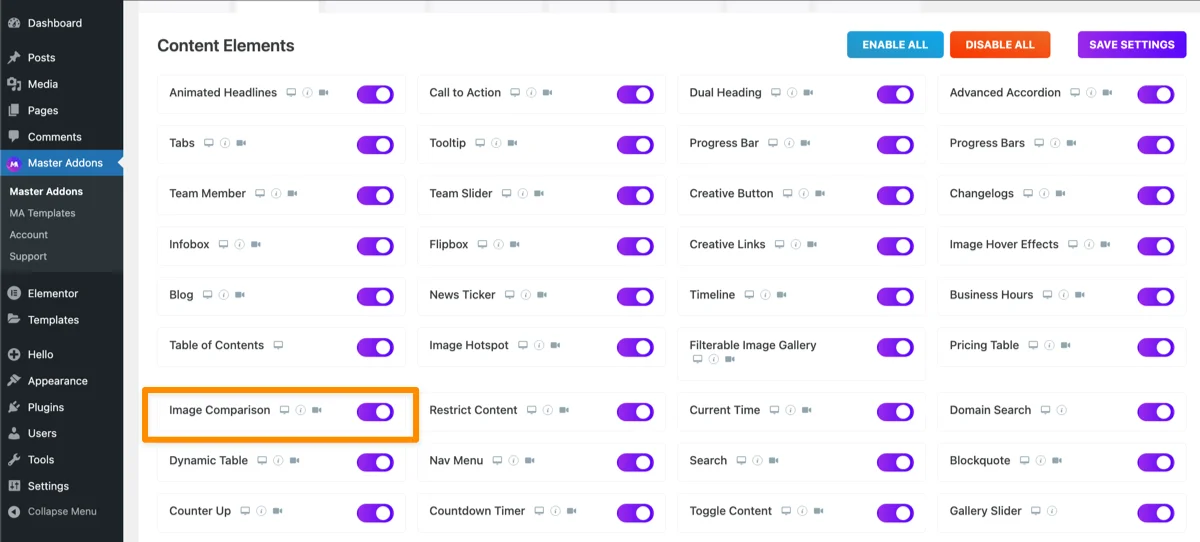Screen dimensions: 1200x542
Task: Open video icon for Image Hotspot
Action: click(x=555, y=346)
